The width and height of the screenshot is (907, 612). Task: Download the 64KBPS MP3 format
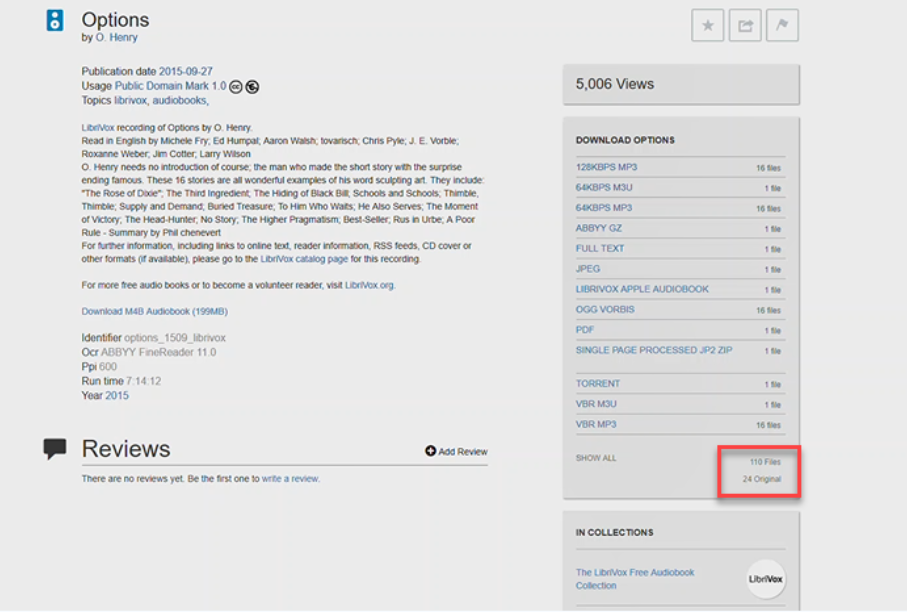pyautogui.click(x=604, y=208)
